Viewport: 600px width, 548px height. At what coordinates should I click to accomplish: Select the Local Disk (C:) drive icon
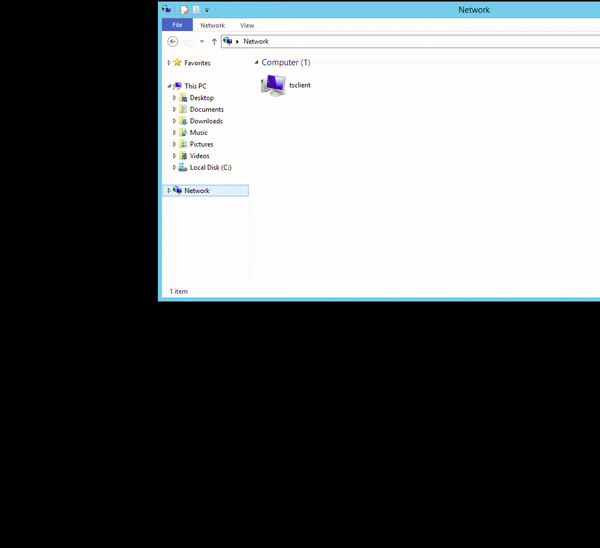182,167
